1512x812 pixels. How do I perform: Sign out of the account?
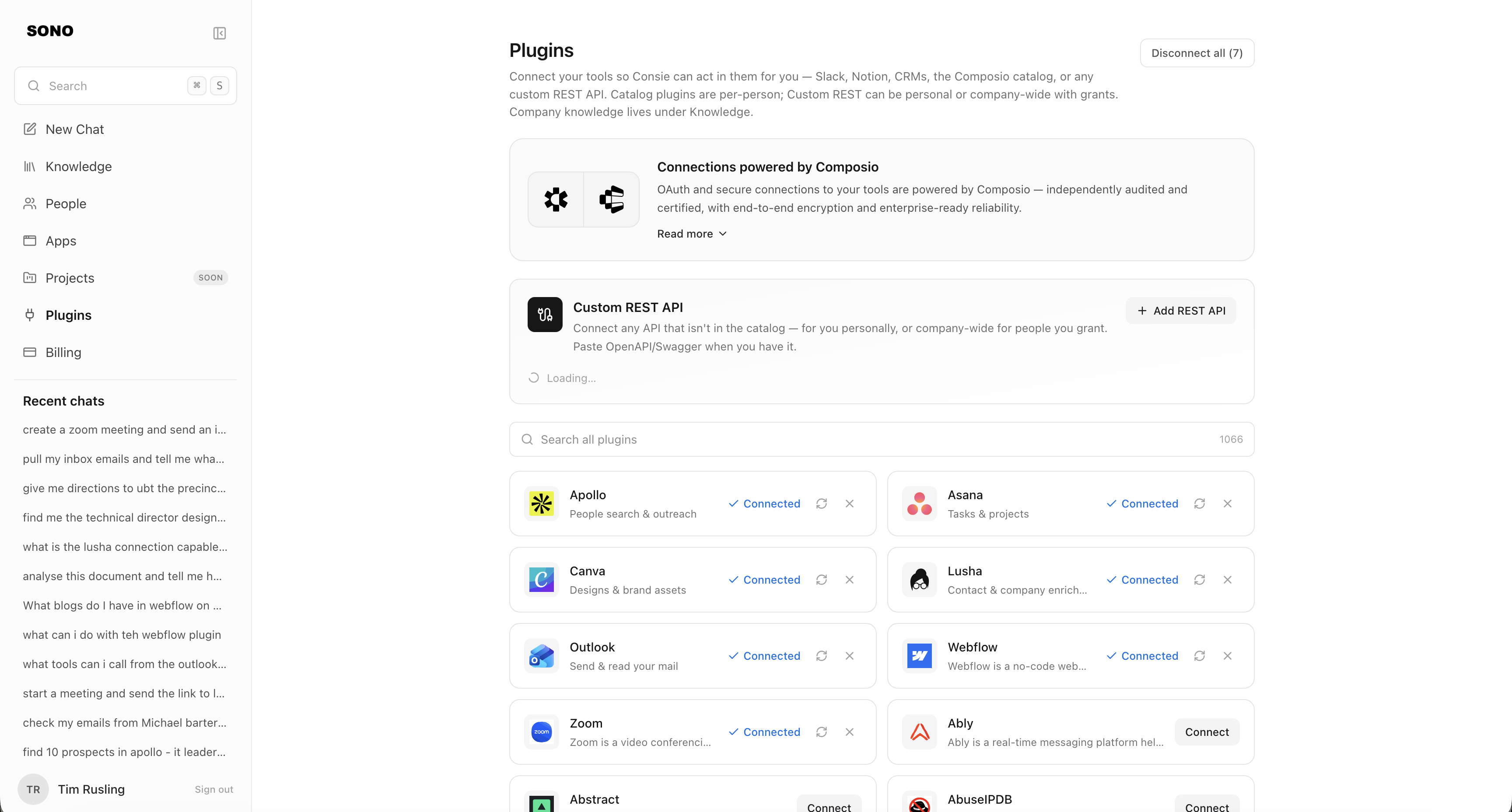213,790
